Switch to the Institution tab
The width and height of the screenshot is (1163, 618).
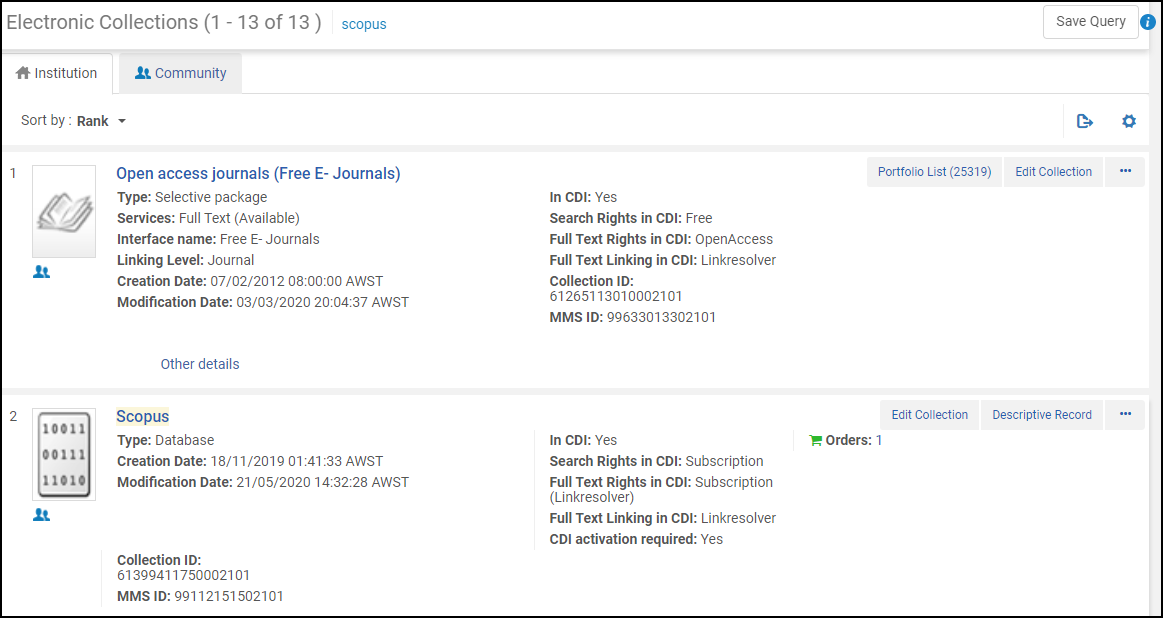coord(57,73)
